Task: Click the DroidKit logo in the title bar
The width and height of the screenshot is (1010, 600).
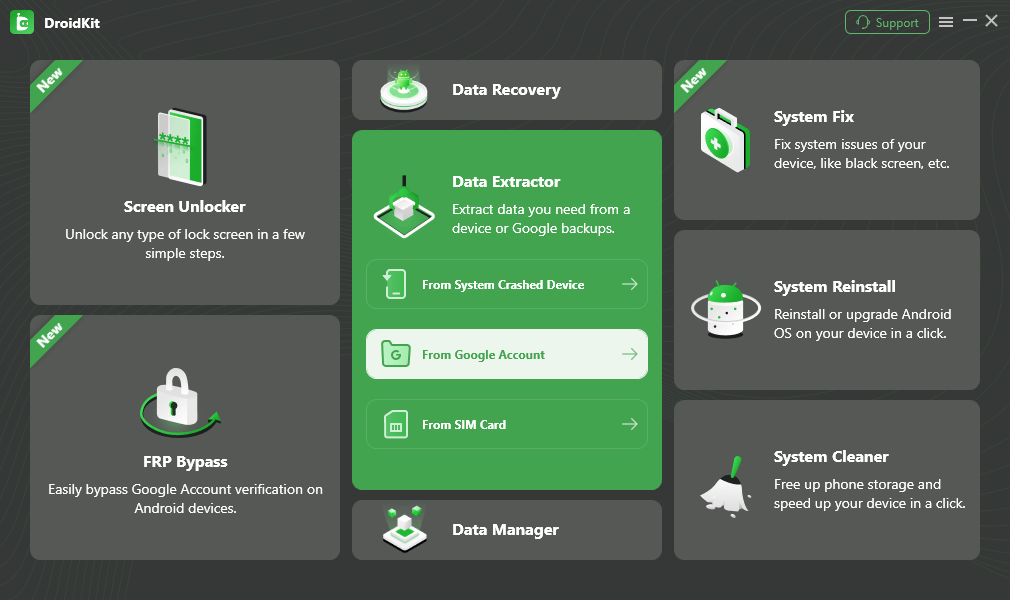Action: [21, 21]
